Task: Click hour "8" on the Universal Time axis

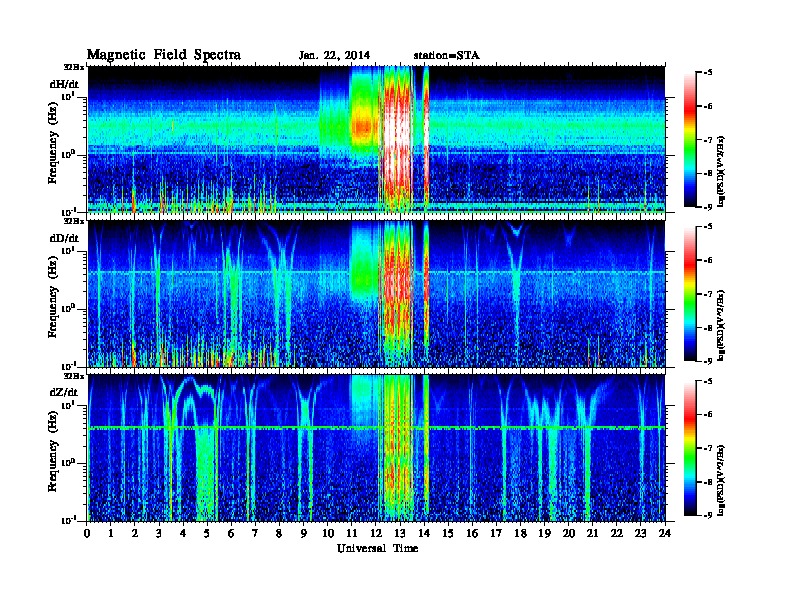Action: coord(279,533)
